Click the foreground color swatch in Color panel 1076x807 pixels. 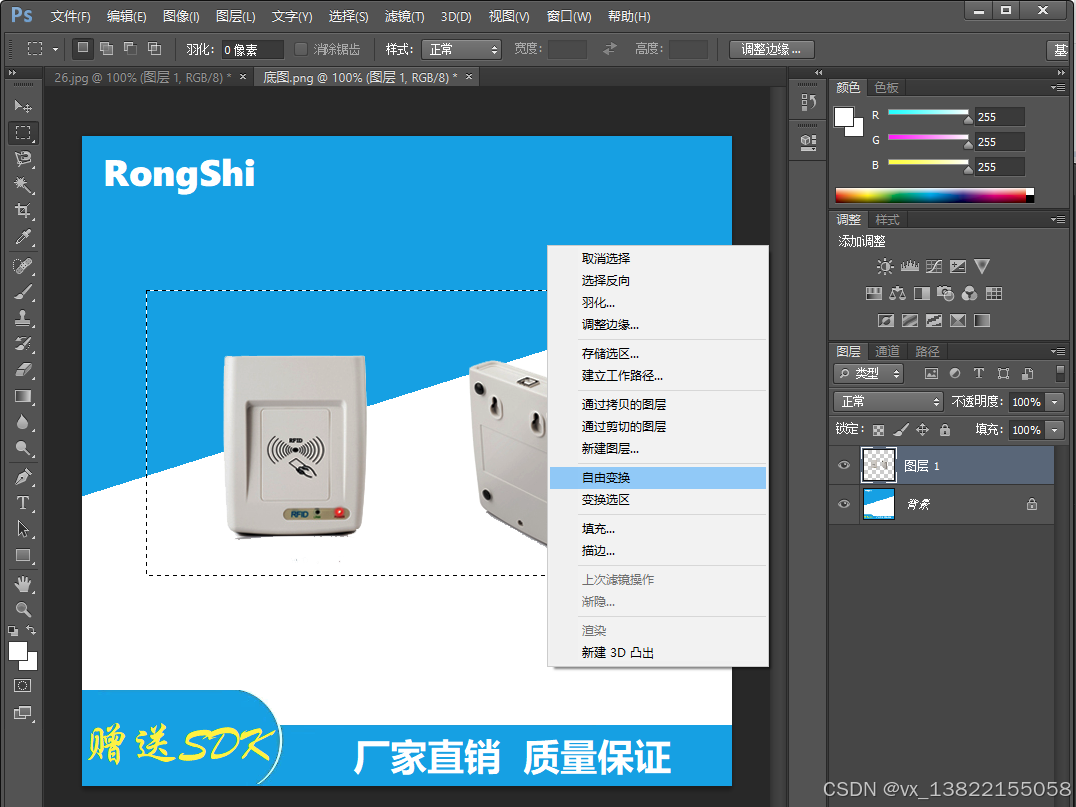(844, 117)
